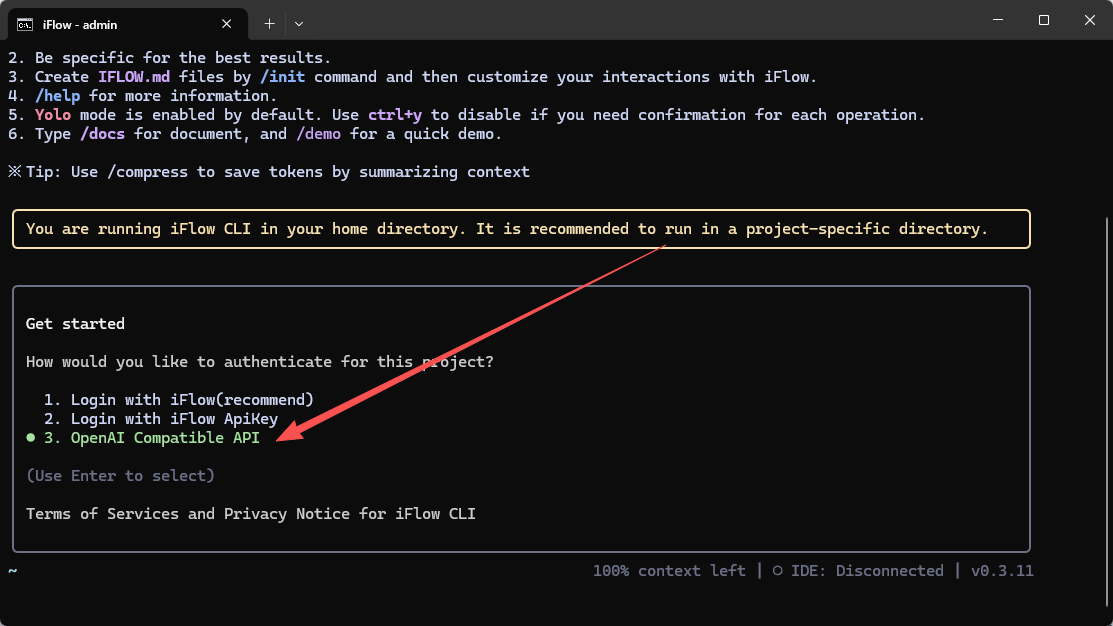Expand the new tab profile dropdown chevron
This screenshot has width=1113, height=626.
click(299, 22)
